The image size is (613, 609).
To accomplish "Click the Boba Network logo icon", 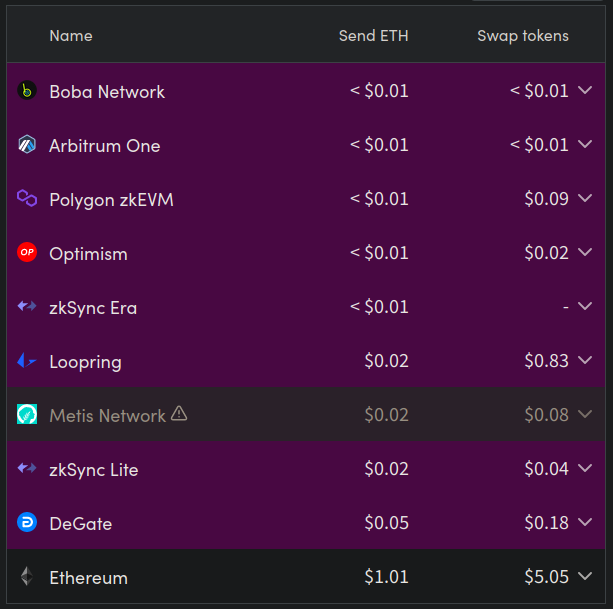I will (x=27, y=91).
